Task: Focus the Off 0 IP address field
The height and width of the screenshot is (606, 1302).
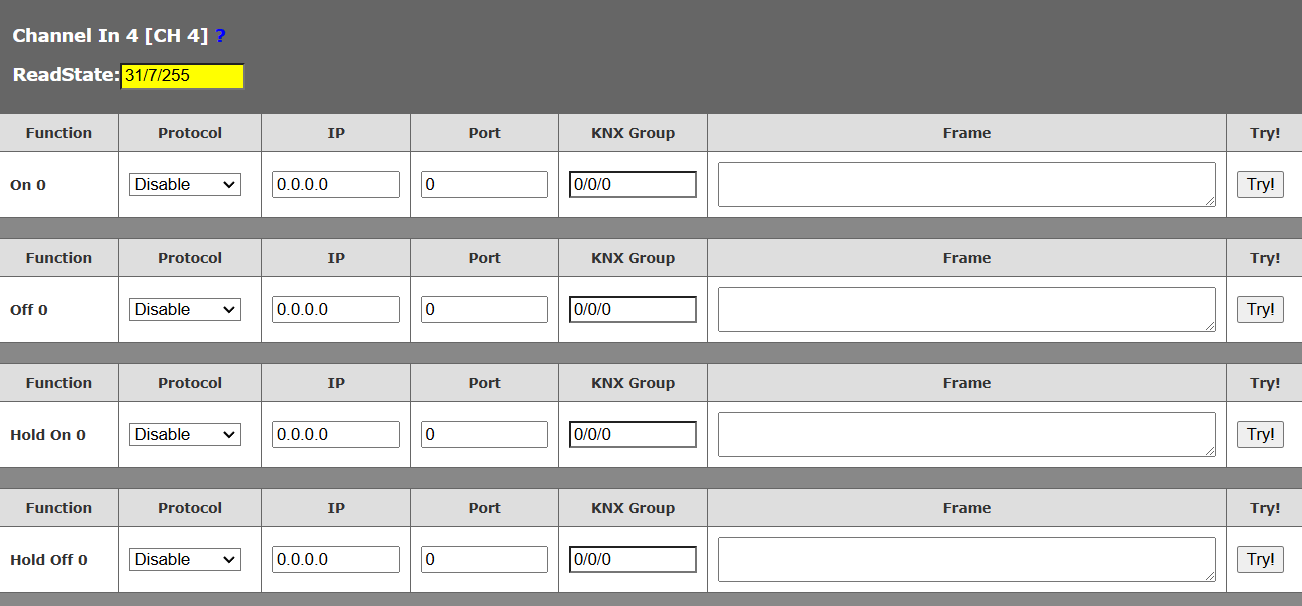Action: click(336, 309)
